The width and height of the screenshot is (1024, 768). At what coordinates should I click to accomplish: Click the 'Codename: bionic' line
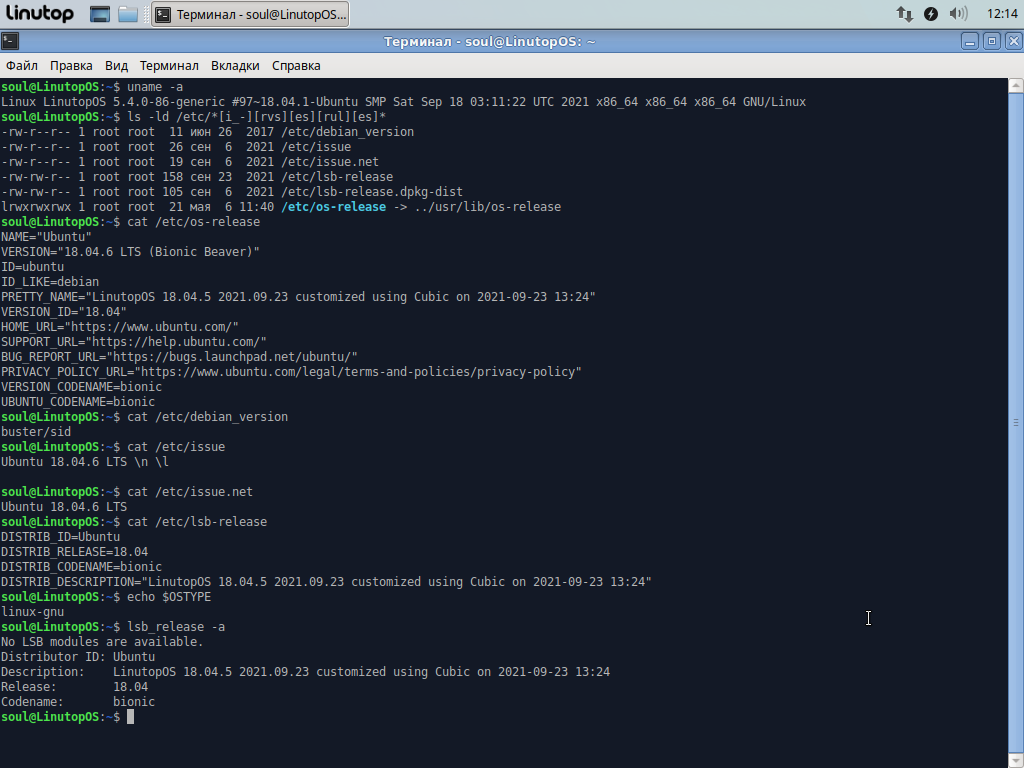point(78,703)
